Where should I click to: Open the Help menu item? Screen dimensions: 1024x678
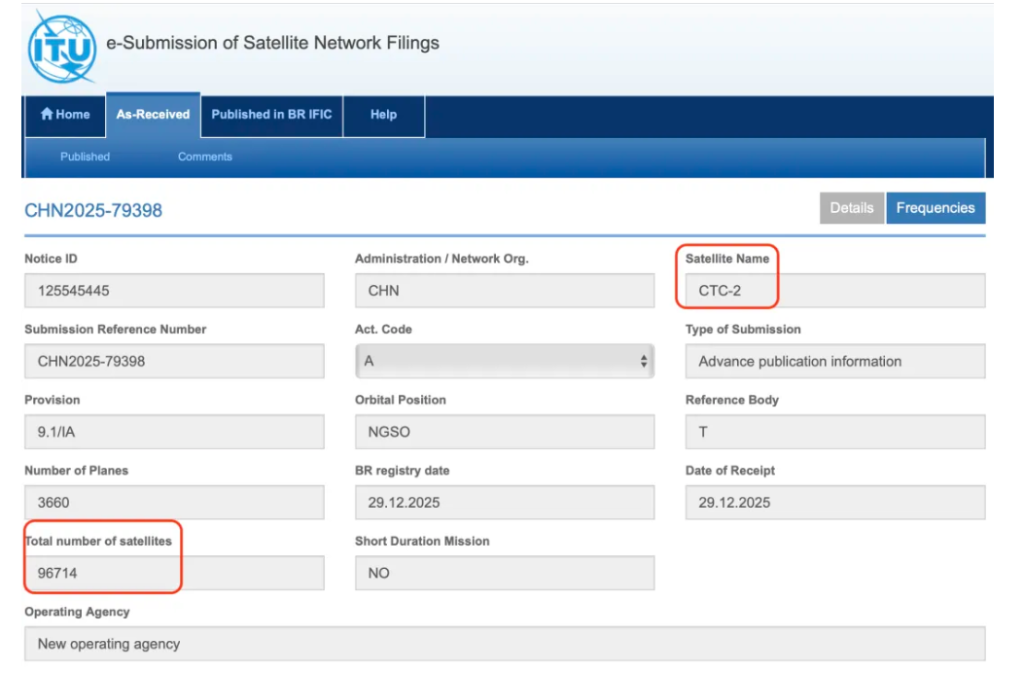[x=383, y=115]
